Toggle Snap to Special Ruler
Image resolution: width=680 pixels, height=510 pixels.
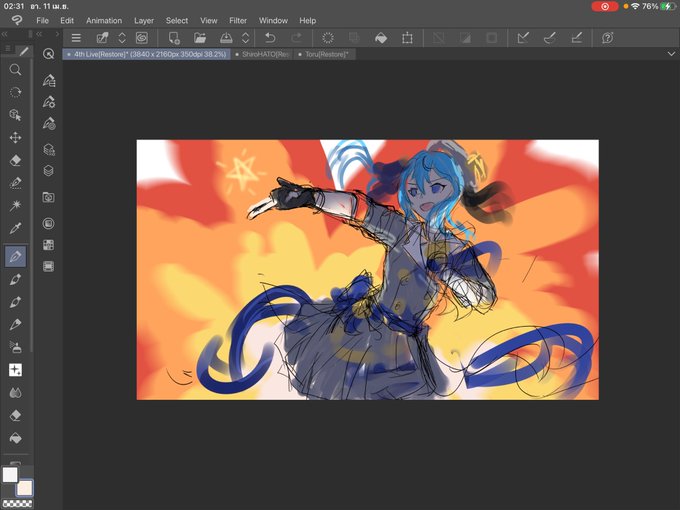tap(550, 38)
